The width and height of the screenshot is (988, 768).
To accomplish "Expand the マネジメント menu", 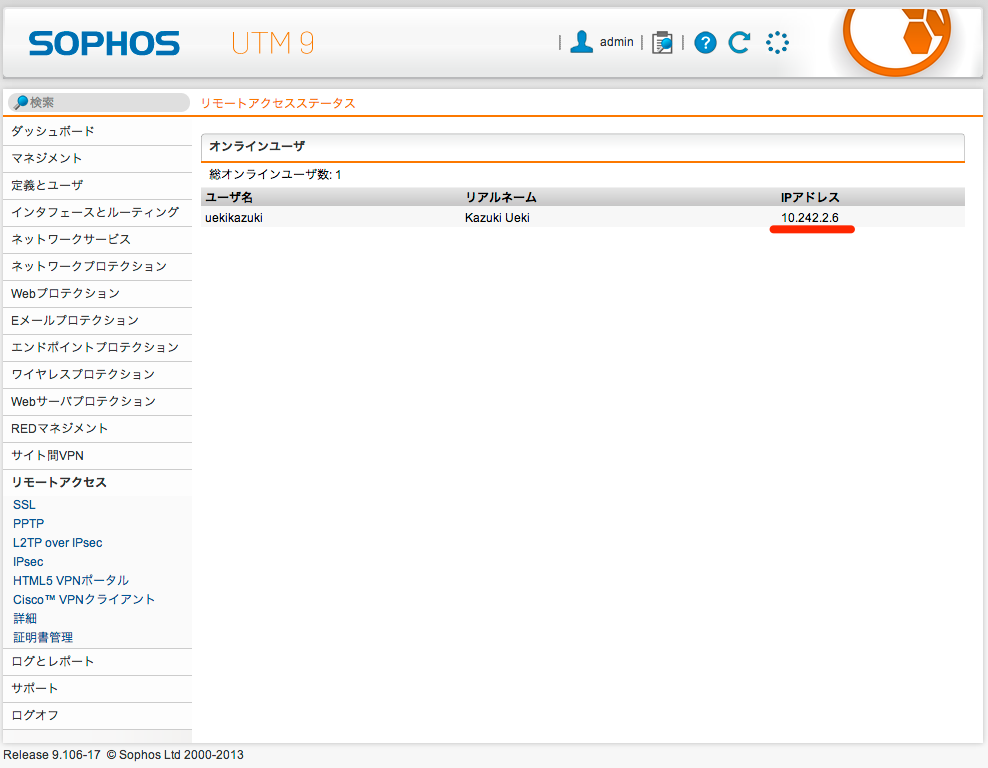I will [x=98, y=159].
